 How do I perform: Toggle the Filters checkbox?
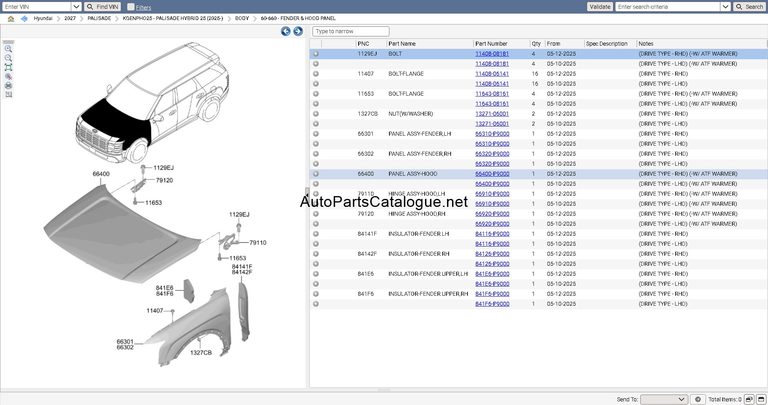130,7
